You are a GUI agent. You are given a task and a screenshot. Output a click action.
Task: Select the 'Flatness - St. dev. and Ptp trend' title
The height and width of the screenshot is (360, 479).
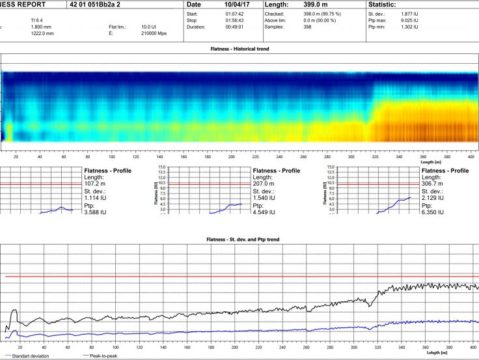pyautogui.click(x=243, y=239)
